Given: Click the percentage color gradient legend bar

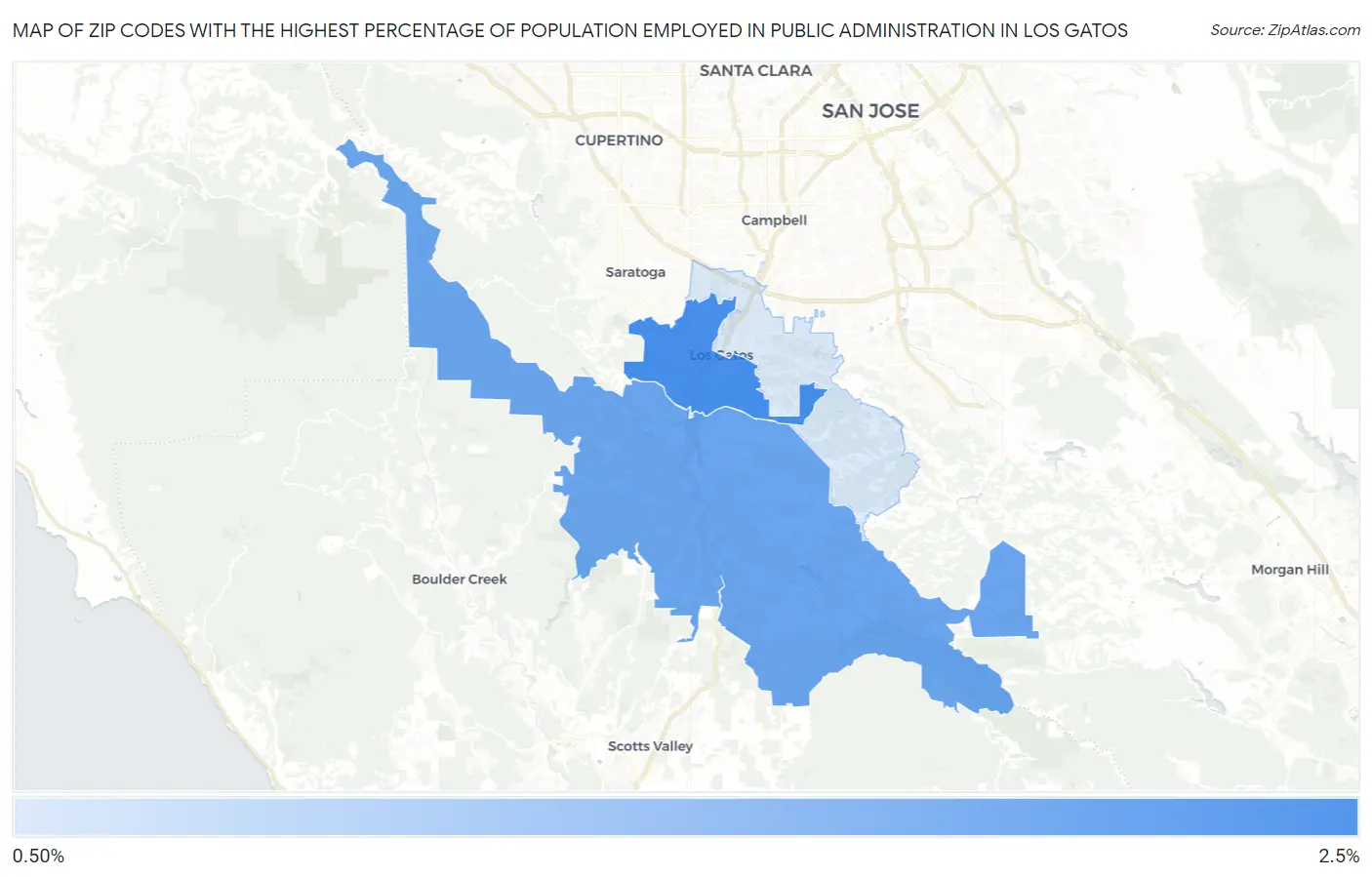Looking at the screenshot, I should click(x=685, y=817).
